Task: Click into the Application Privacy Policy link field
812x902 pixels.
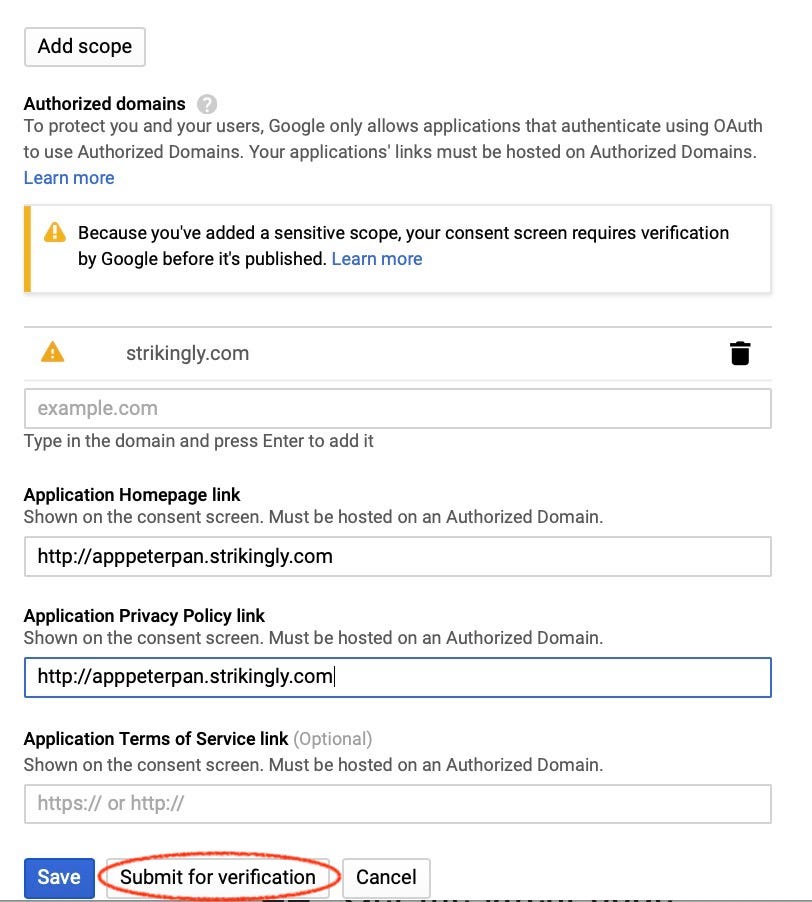Action: 397,677
